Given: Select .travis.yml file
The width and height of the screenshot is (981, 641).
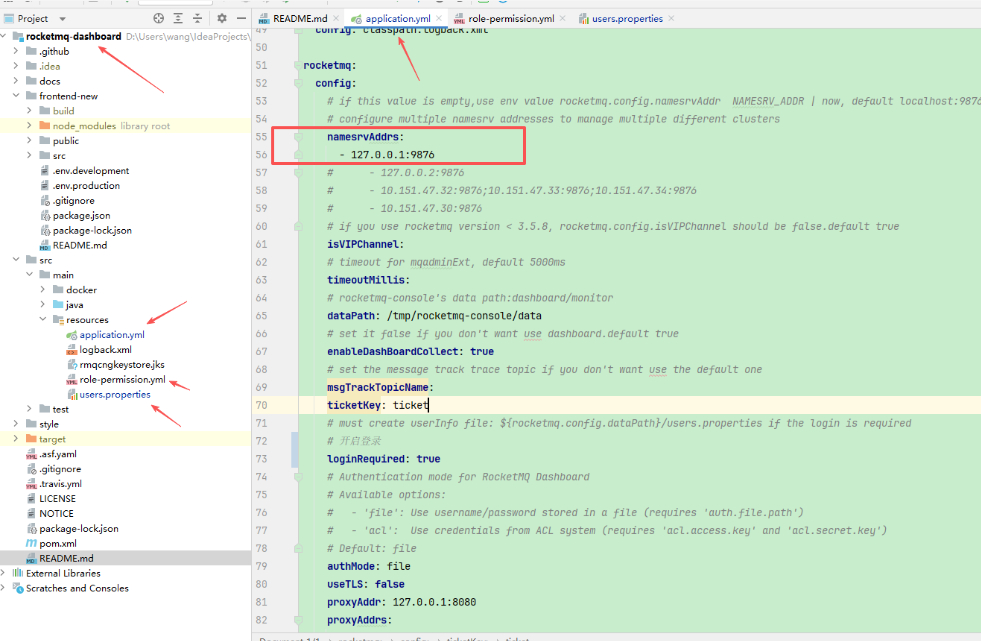Looking at the screenshot, I should [x=60, y=484].
